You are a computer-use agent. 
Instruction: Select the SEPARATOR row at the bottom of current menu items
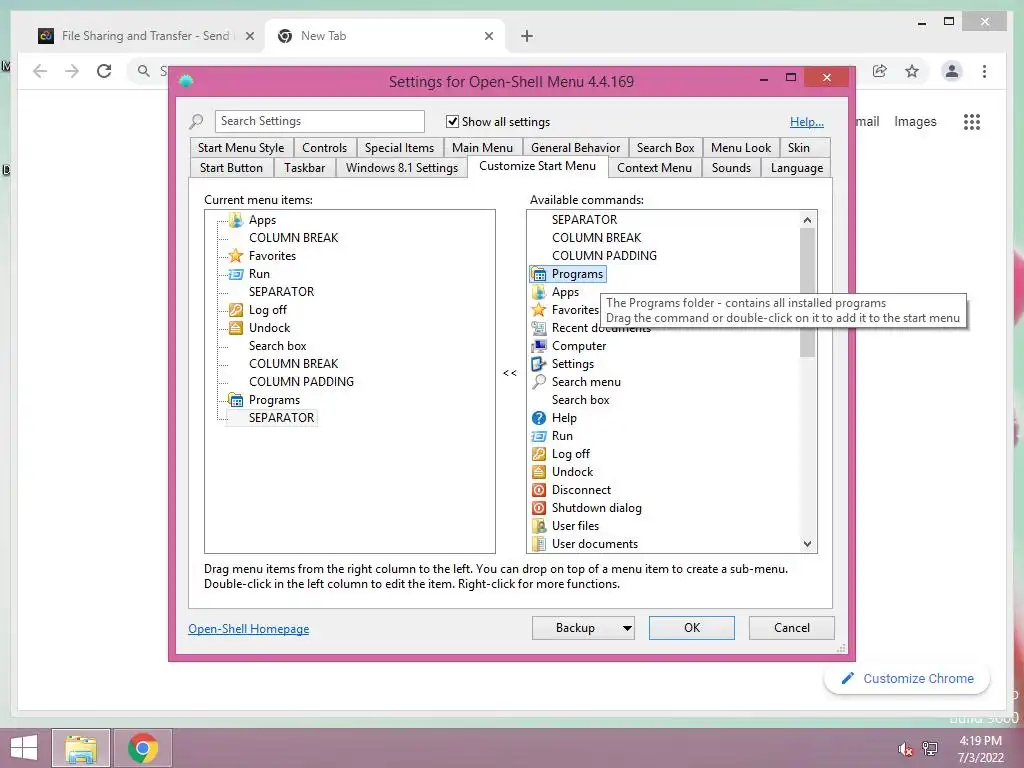click(x=281, y=418)
